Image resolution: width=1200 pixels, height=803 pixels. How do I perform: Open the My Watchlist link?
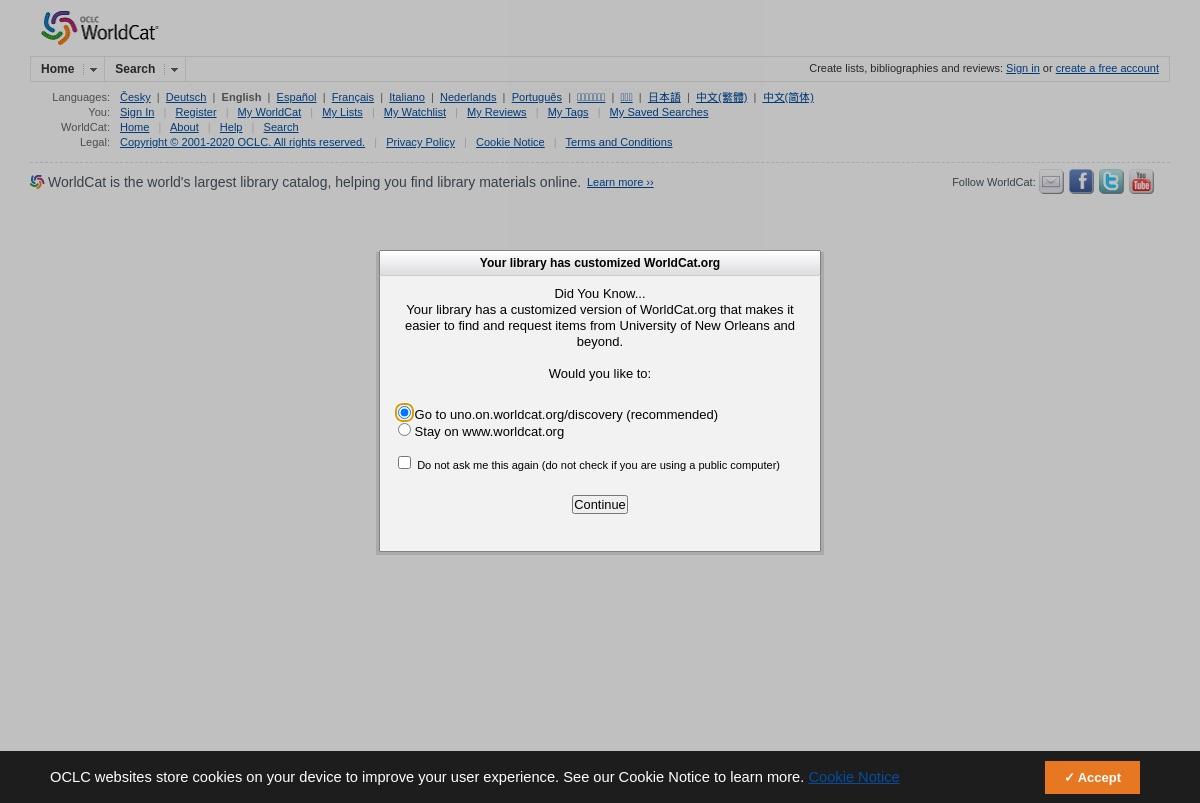pyautogui.click(x=414, y=112)
